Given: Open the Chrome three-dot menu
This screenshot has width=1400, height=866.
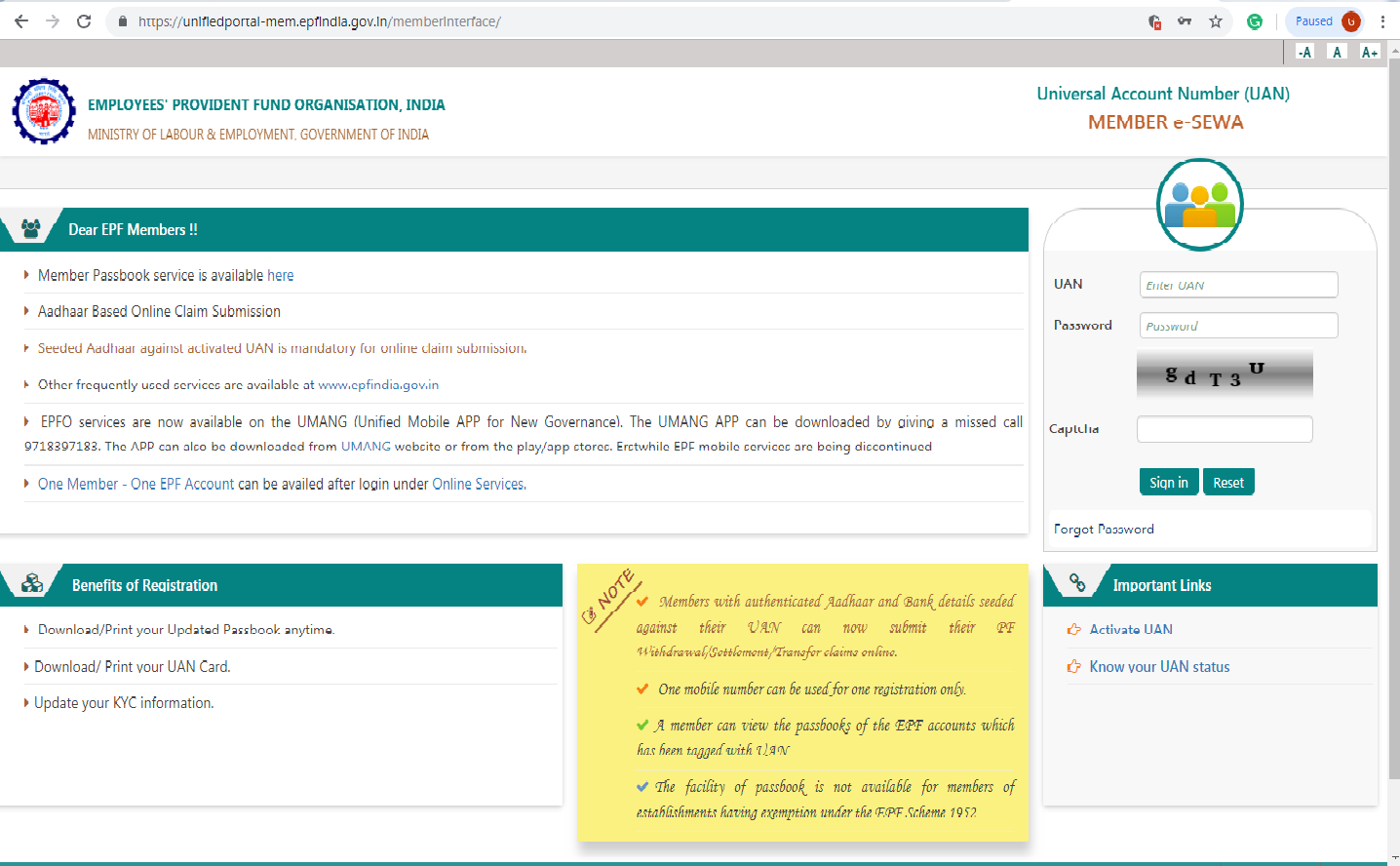Looking at the screenshot, I should pos(1383,20).
